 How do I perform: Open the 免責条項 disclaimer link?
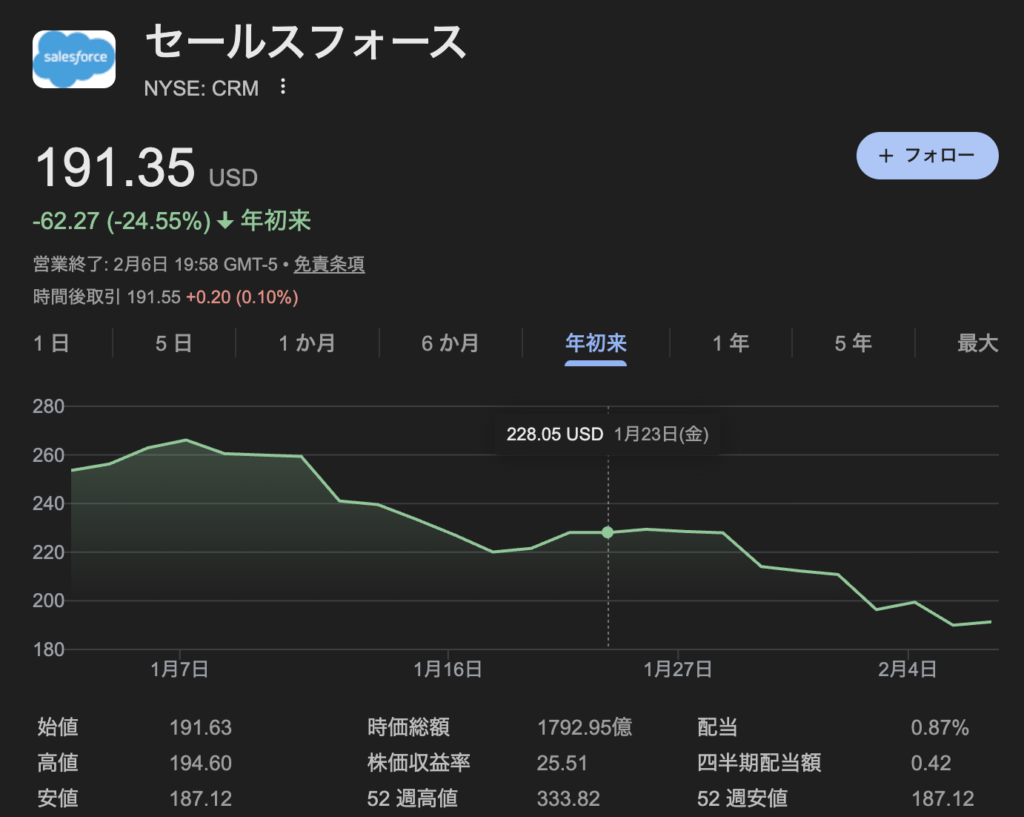click(328, 265)
